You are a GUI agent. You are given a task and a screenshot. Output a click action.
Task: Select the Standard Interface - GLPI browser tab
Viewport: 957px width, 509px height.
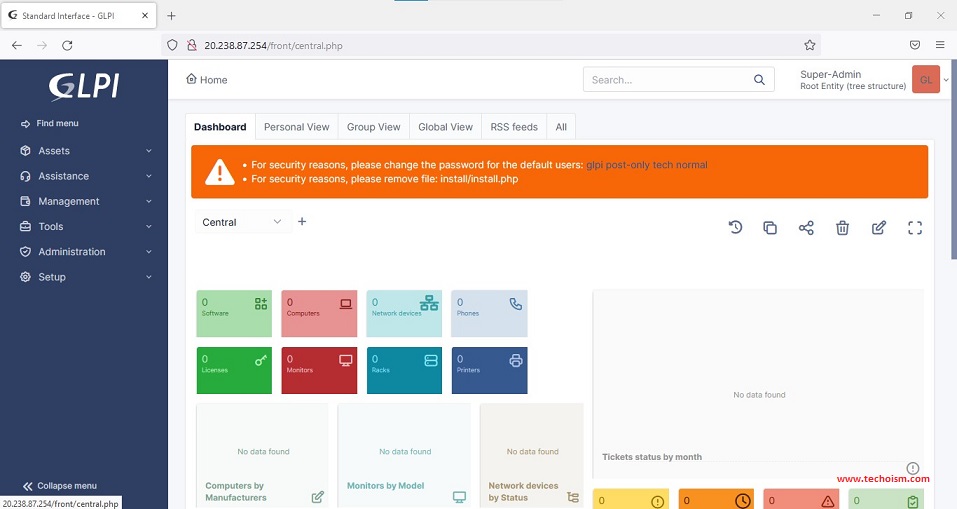(x=79, y=16)
